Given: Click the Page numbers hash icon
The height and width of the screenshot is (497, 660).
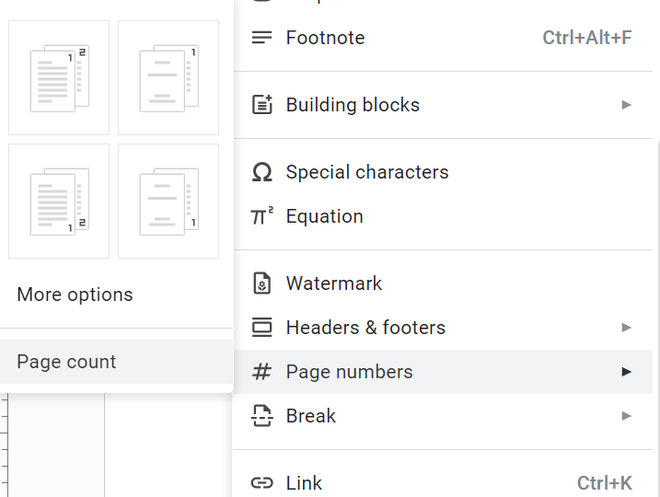Looking at the screenshot, I should click(262, 372).
